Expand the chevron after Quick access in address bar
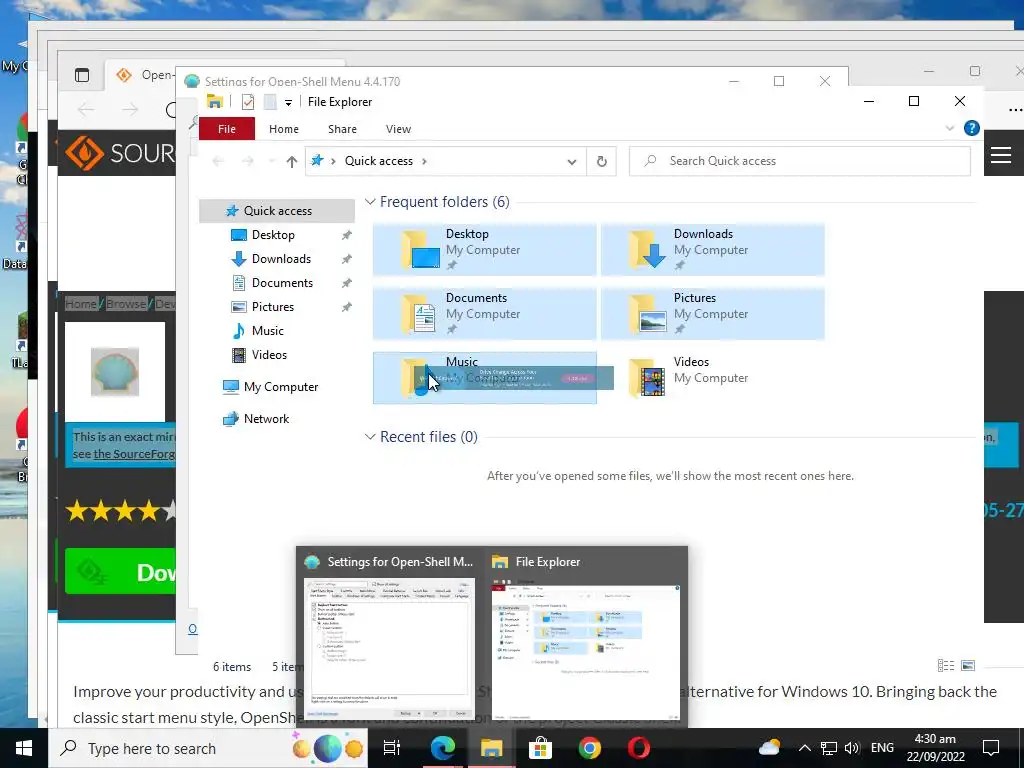This screenshot has width=1024, height=768. pos(424,161)
